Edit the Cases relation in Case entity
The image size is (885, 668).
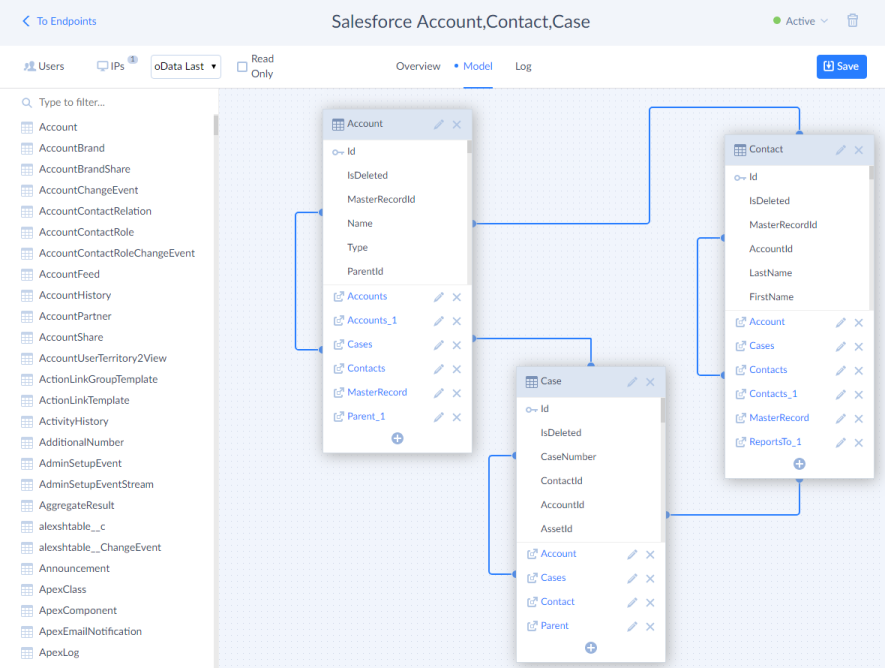[632, 579]
